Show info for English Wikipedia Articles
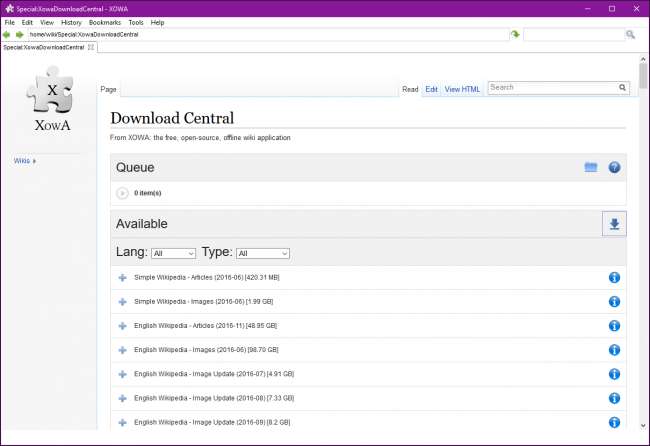This screenshot has height=446, width=650. [614, 325]
